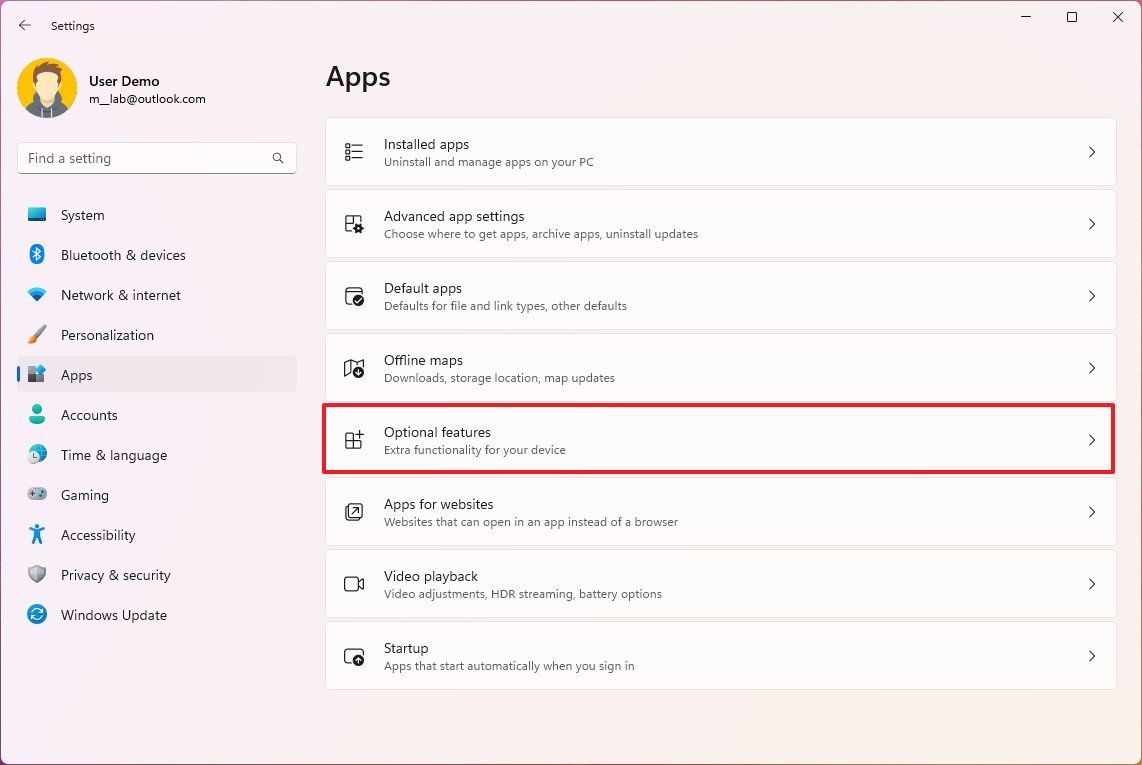1142x765 pixels.
Task: Click the Video playback camera icon
Action: [353, 583]
